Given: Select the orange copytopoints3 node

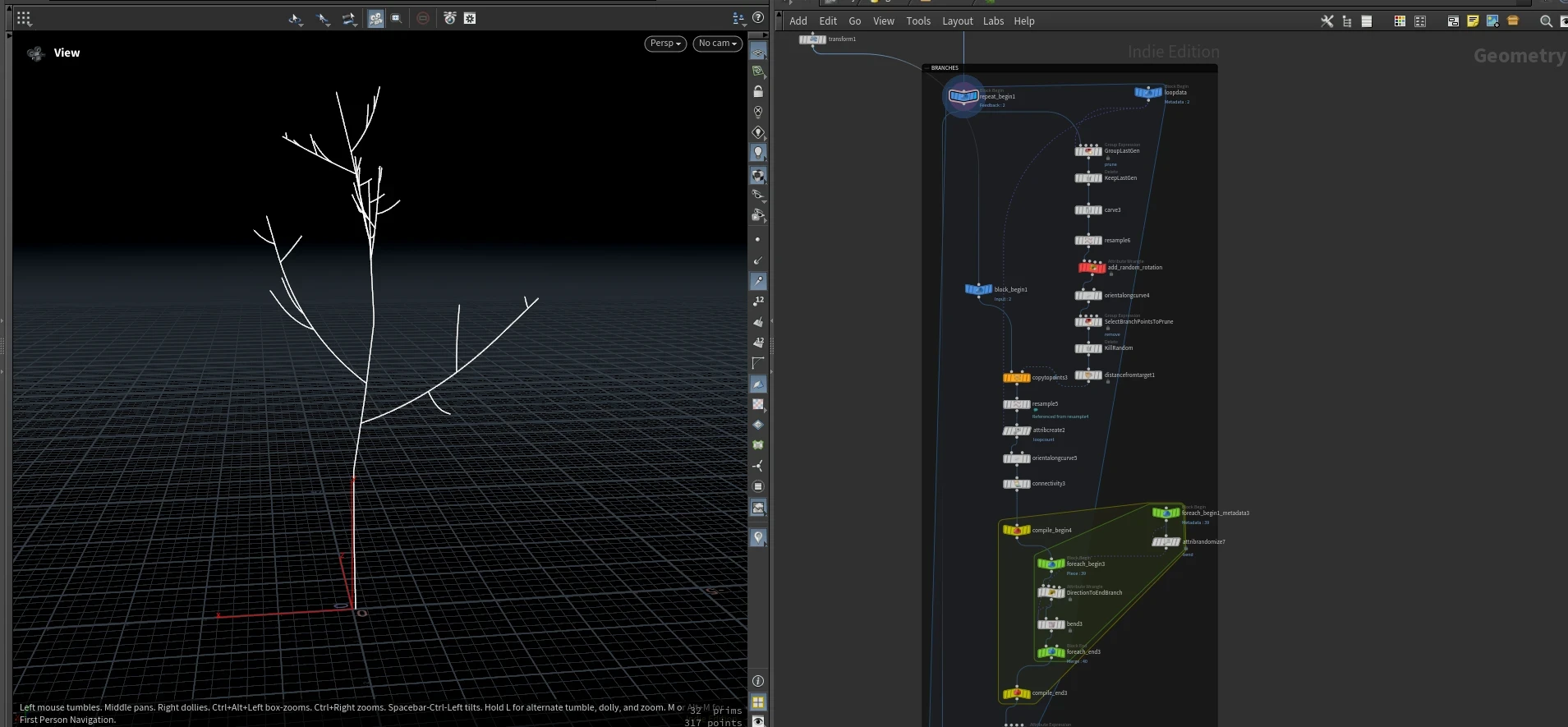Looking at the screenshot, I should (1016, 378).
